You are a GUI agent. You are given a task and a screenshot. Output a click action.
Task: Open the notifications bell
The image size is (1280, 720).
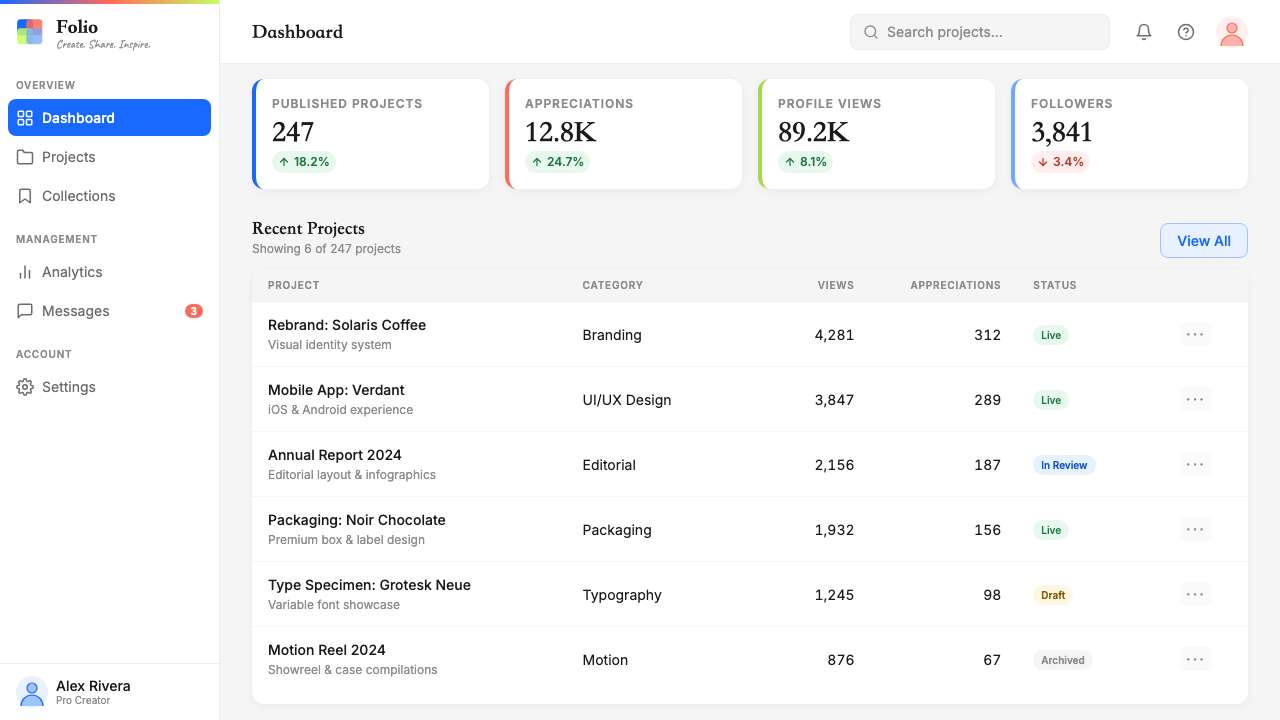pyautogui.click(x=1144, y=32)
